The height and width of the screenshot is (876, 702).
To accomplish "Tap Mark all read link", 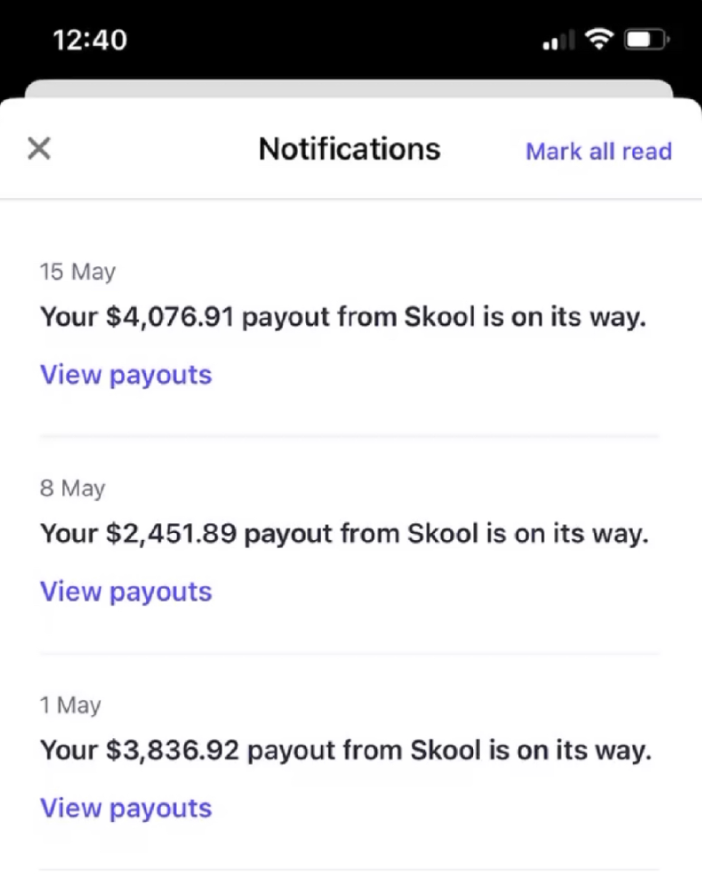I will pyautogui.click(x=599, y=151).
